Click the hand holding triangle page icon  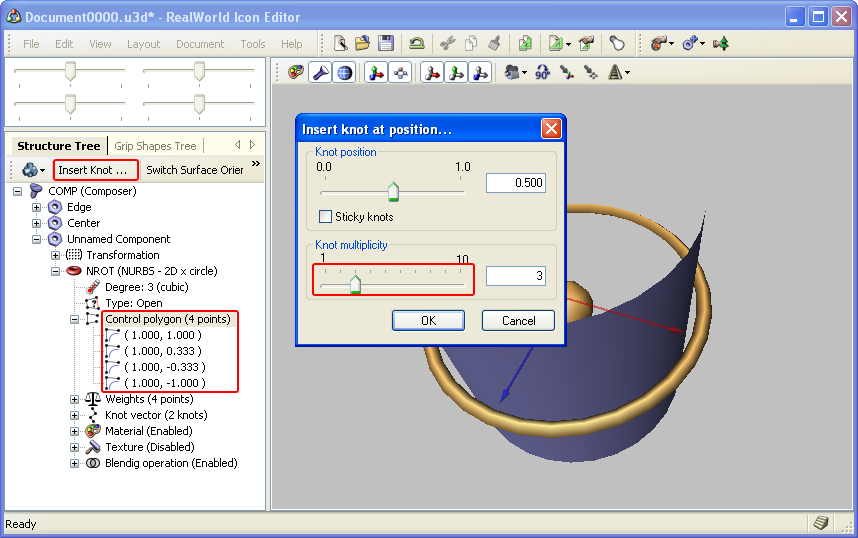(587, 43)
